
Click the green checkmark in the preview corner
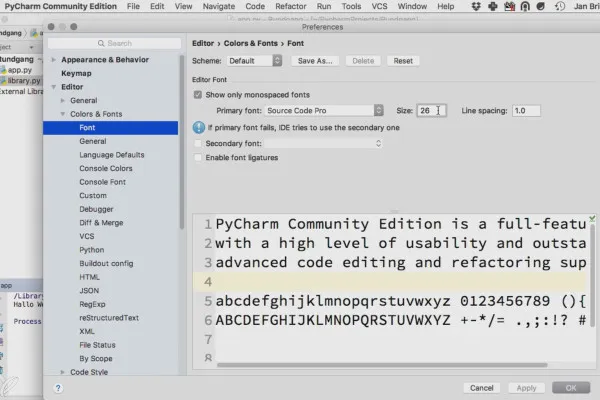(x=592, y=219)
